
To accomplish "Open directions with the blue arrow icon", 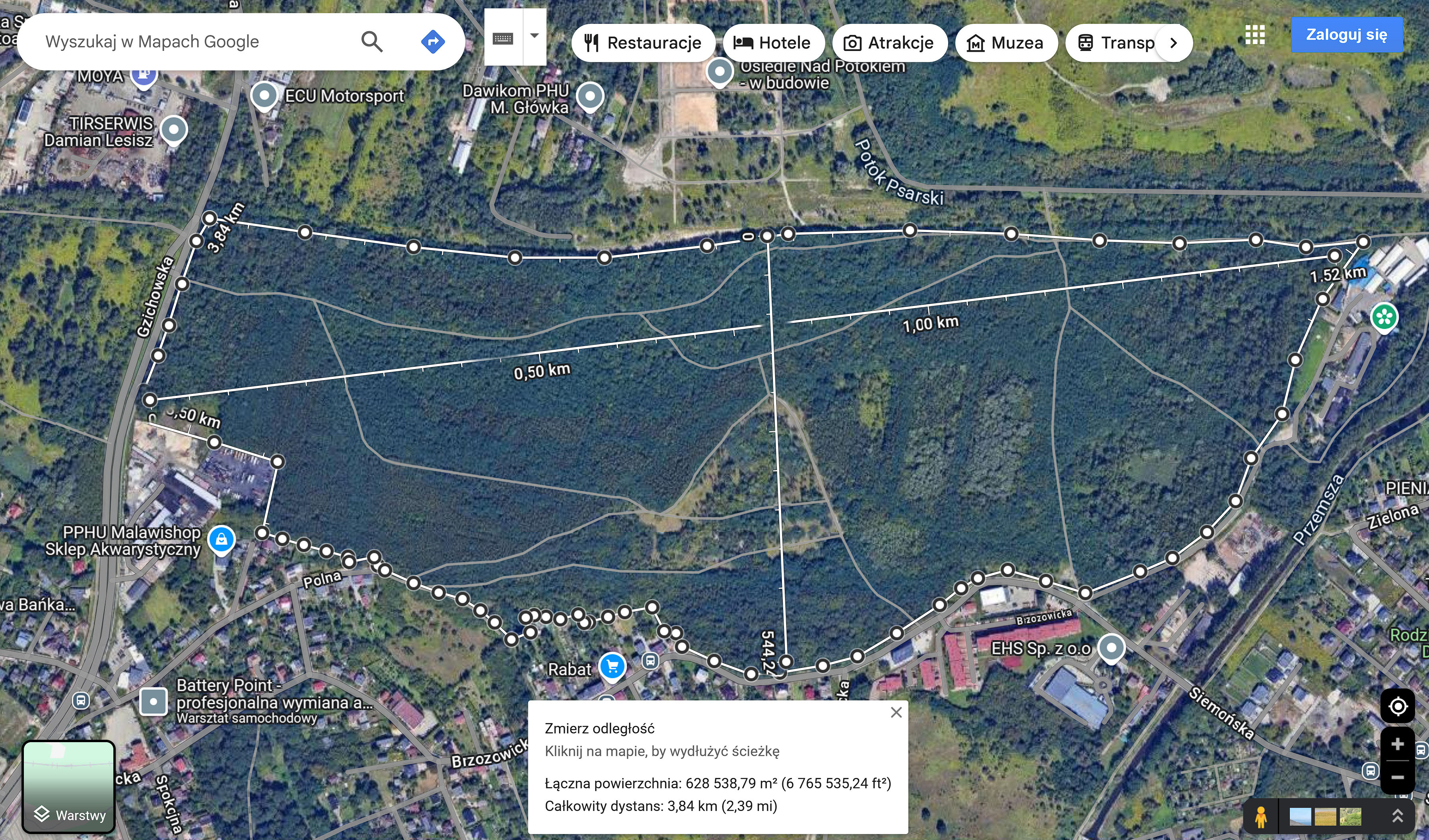I will click(433, 41).
